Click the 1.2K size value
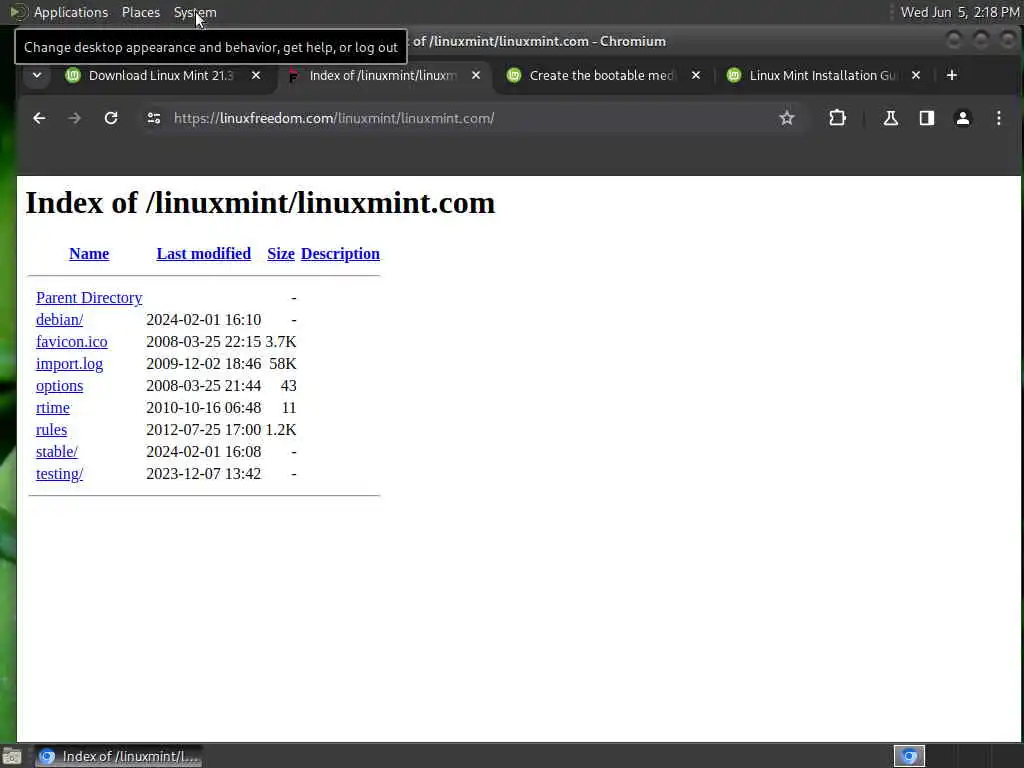Image resolution: width=1024 pixels, height=768 pixels. click(x=281, y=430)
